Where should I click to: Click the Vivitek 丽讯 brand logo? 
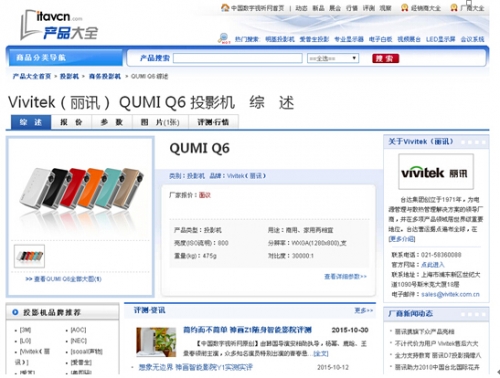436,172
